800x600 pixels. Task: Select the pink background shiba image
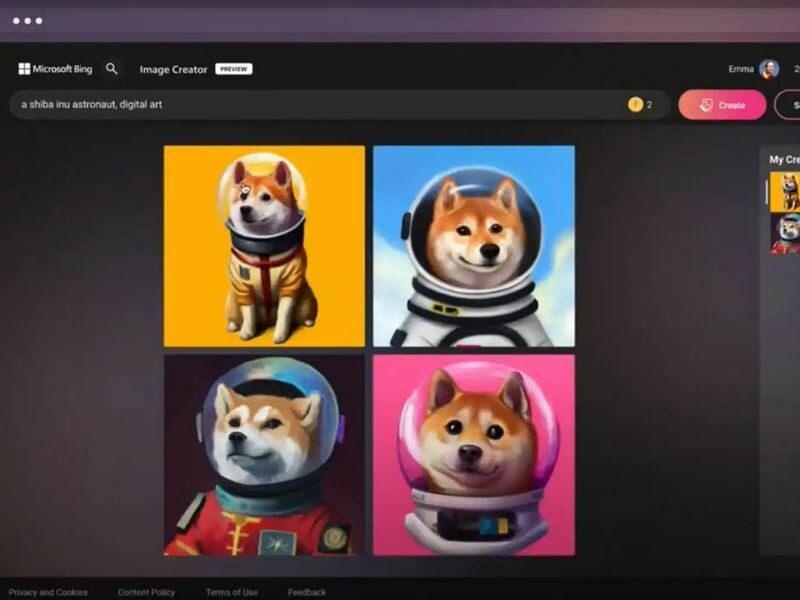pos(474,454)
